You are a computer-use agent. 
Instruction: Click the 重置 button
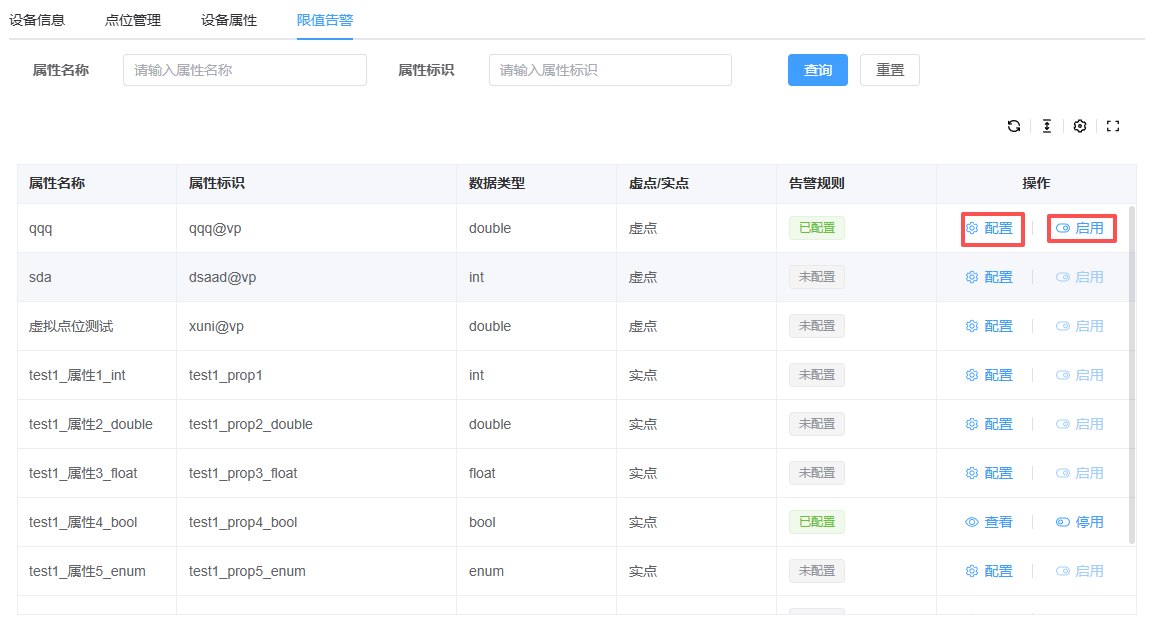pos(890,70)
